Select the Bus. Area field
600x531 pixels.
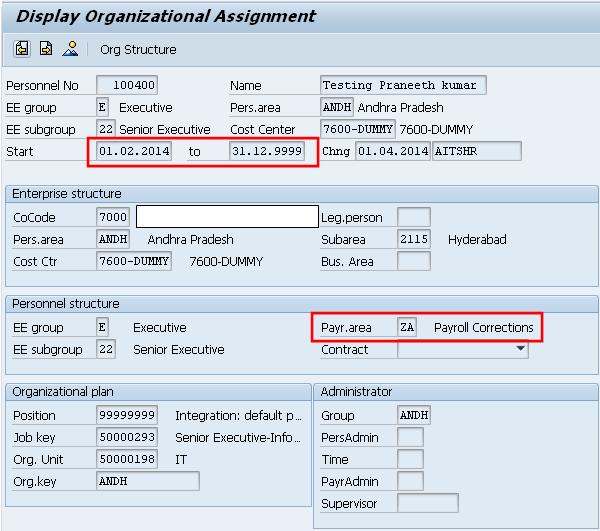click(414, 261)
